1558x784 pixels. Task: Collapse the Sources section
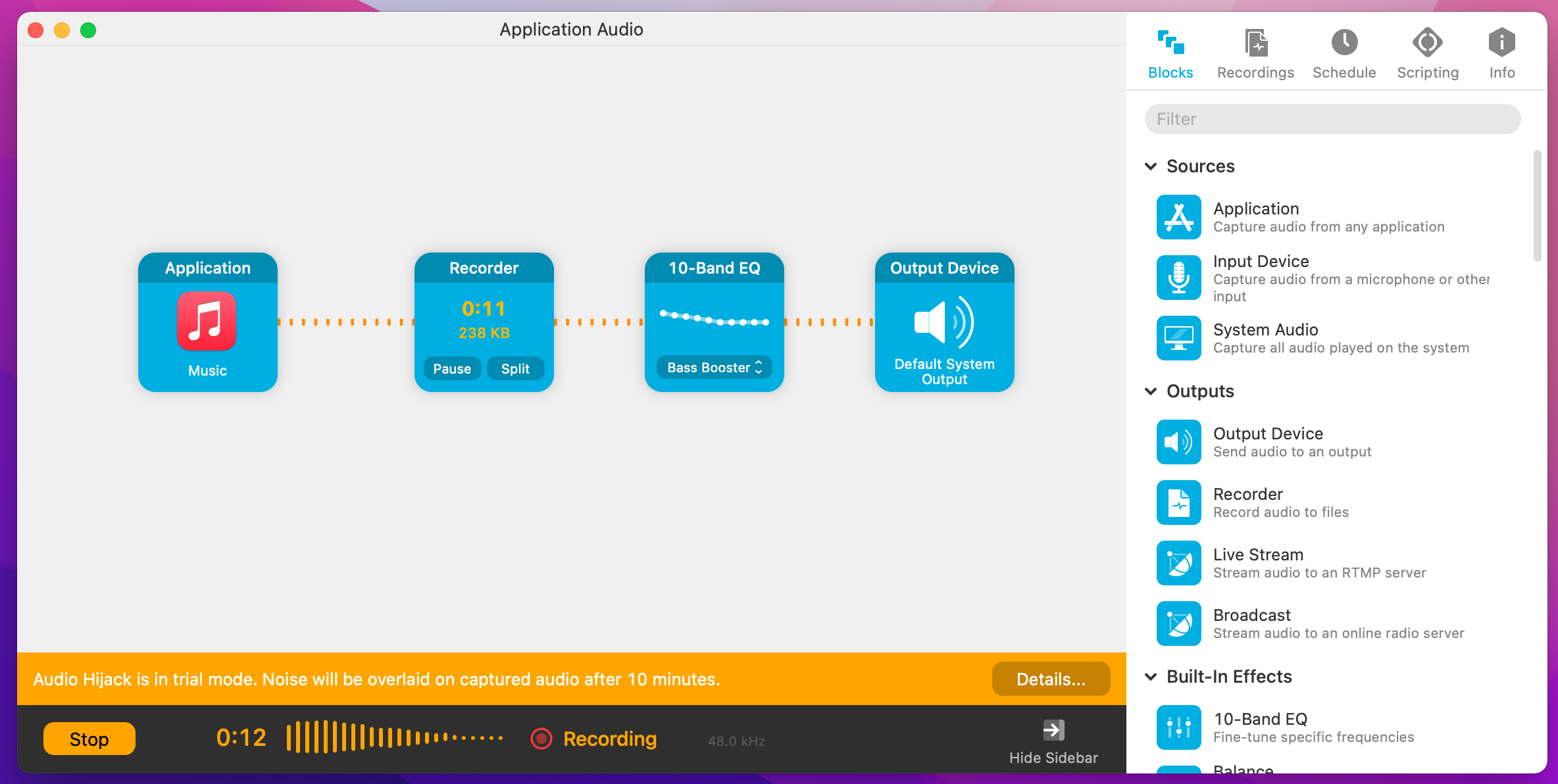[1151, 166]
